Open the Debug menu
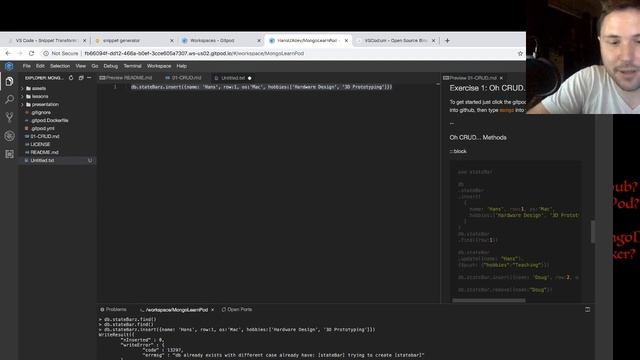Viewport: 640px width, 360px height. point(110,66)
